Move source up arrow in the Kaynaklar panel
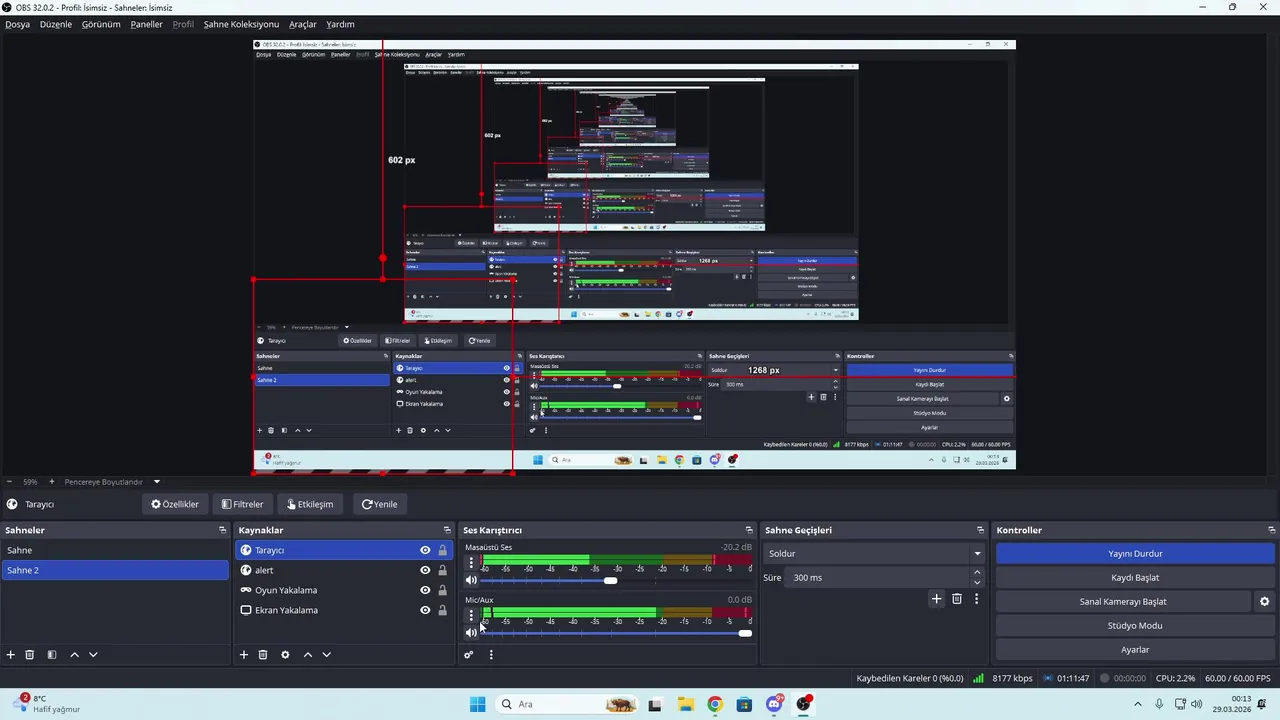The image size is (1280, 720). coord(308,655)
